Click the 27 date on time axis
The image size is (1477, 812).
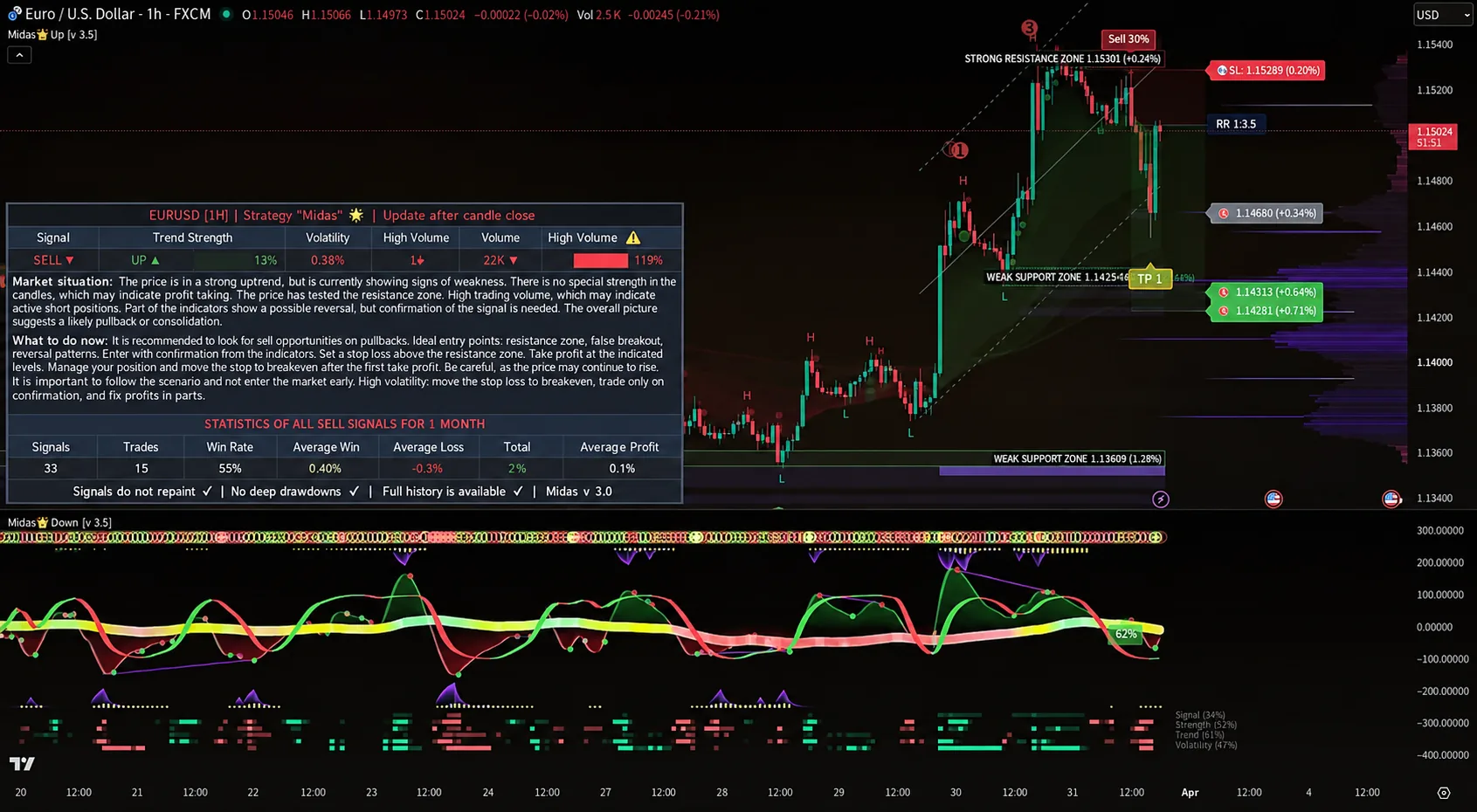(x=605, y=793)
